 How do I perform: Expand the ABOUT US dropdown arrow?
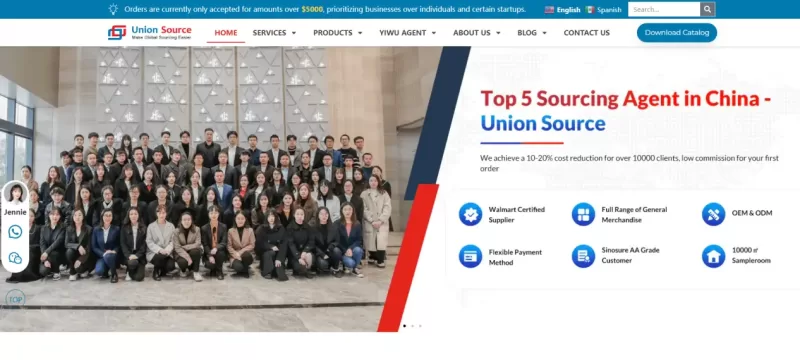coord(498,33)
